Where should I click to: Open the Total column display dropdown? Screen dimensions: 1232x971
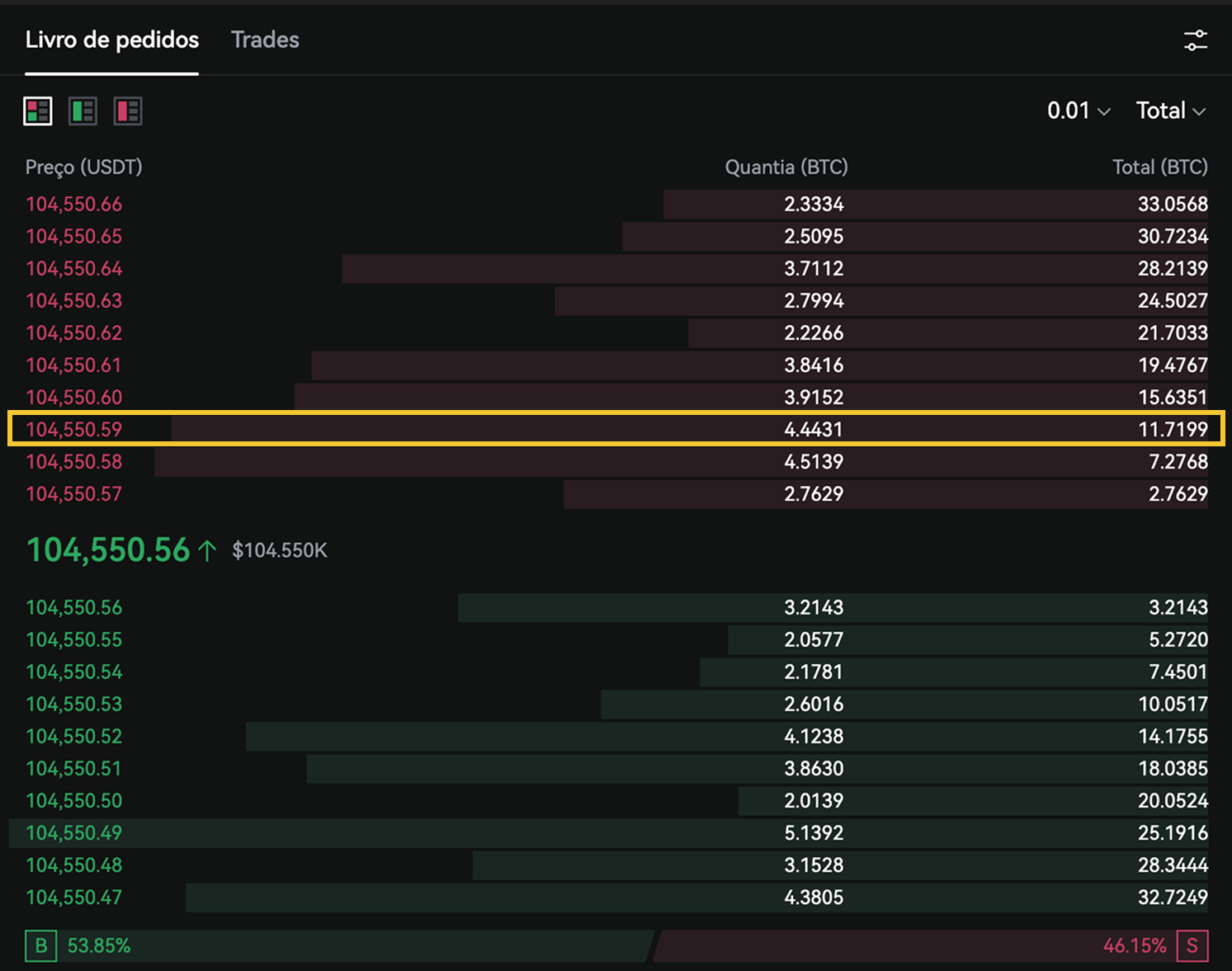[x=1170, y=111]
